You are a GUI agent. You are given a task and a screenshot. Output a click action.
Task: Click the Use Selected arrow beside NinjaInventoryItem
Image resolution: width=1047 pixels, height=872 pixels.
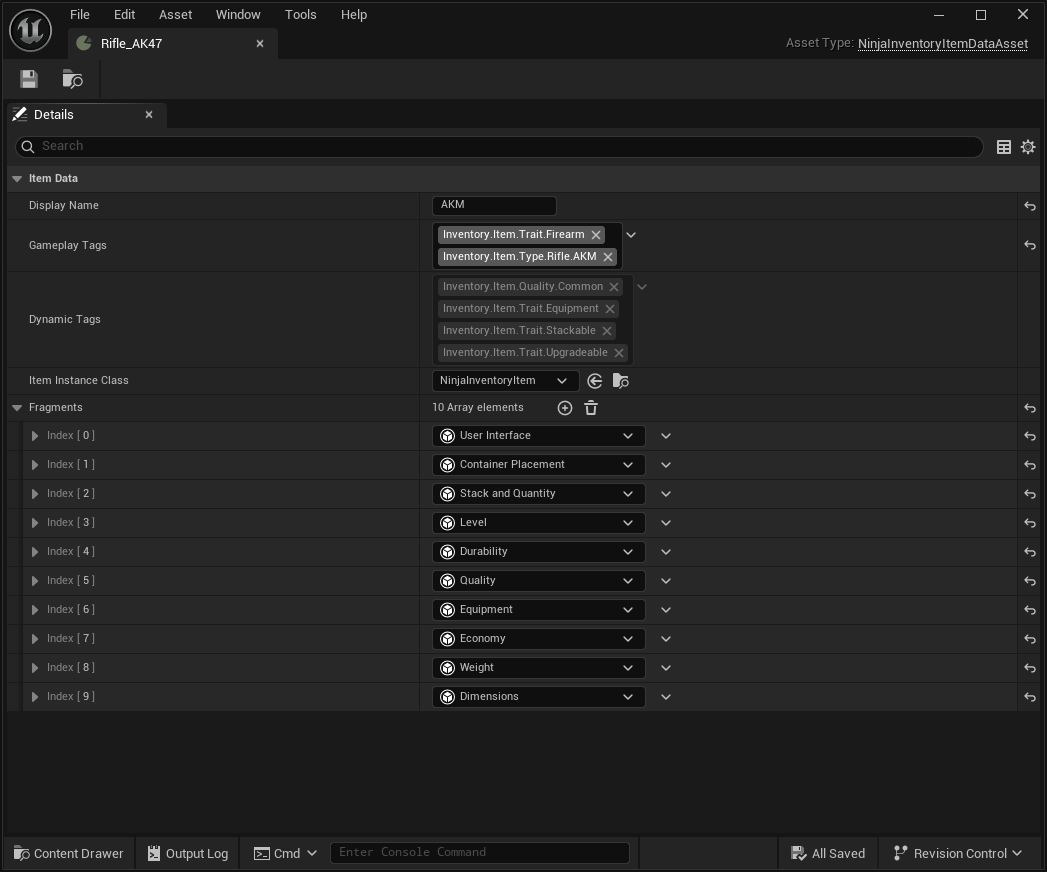point(594,380)
